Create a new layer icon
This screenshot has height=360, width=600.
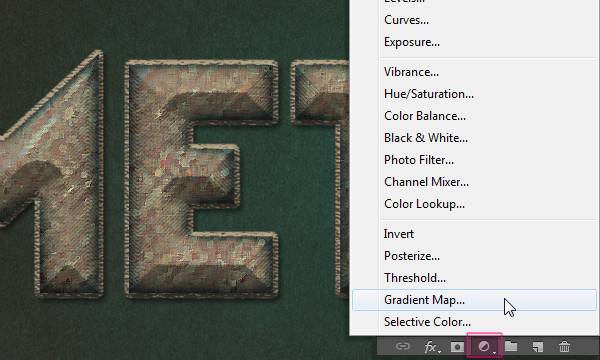point(538,347)
